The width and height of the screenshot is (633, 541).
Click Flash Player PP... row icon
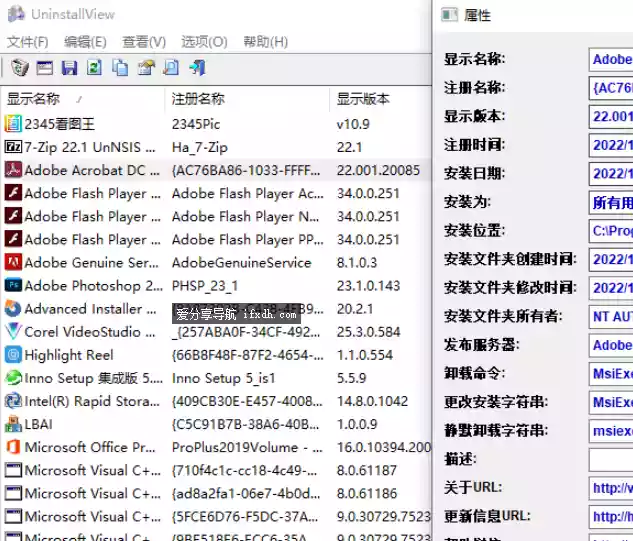point(13,239)
